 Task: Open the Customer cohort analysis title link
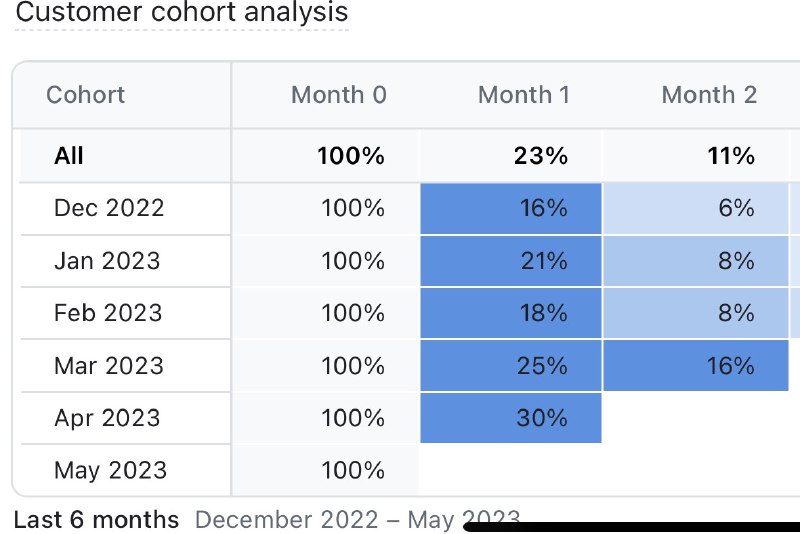click(x=183, y=13)
